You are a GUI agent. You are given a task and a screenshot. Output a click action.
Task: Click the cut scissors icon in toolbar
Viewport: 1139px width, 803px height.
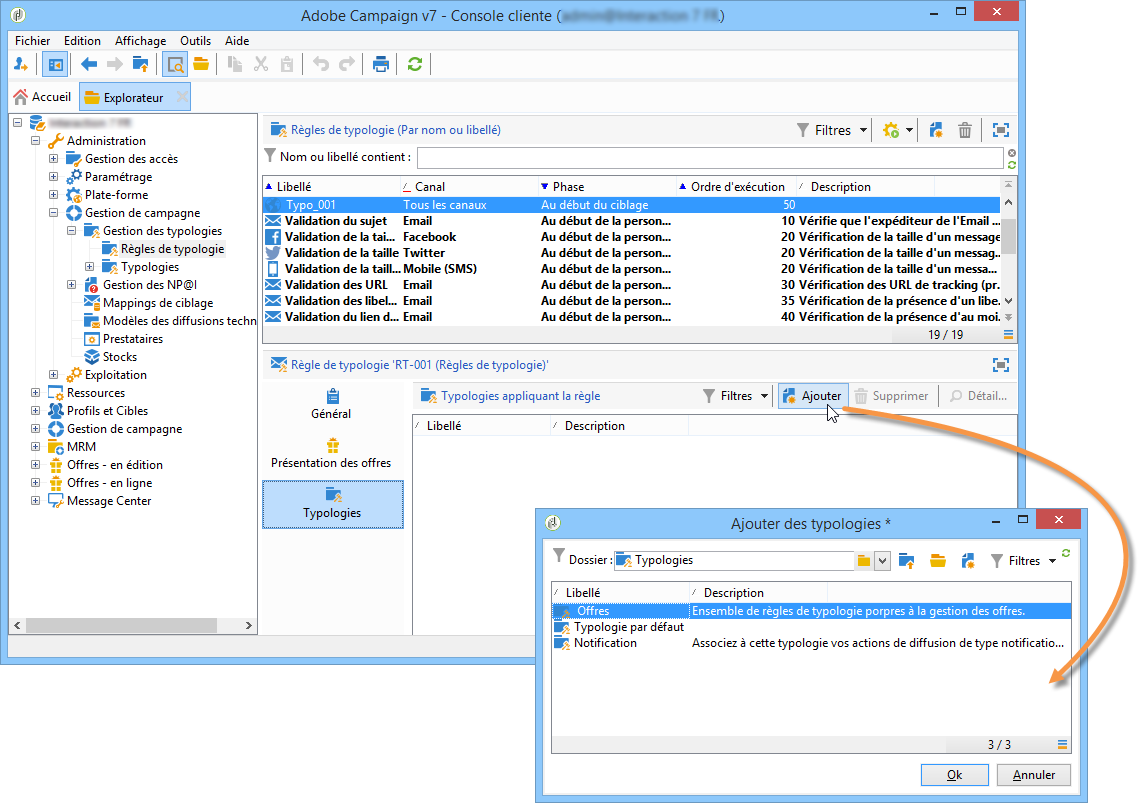coord(261,65)
